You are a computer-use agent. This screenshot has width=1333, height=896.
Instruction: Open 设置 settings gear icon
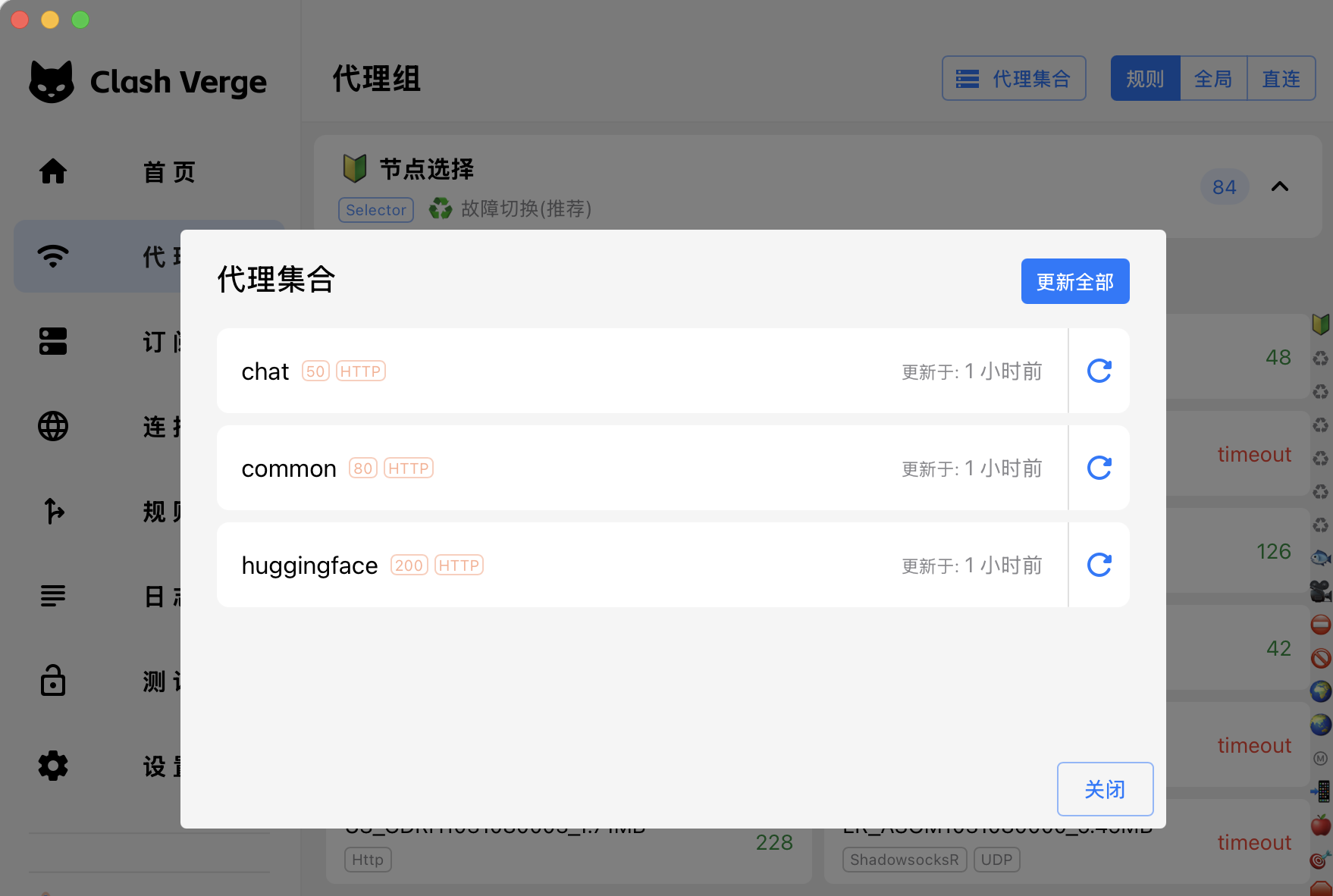coord(52,766)
